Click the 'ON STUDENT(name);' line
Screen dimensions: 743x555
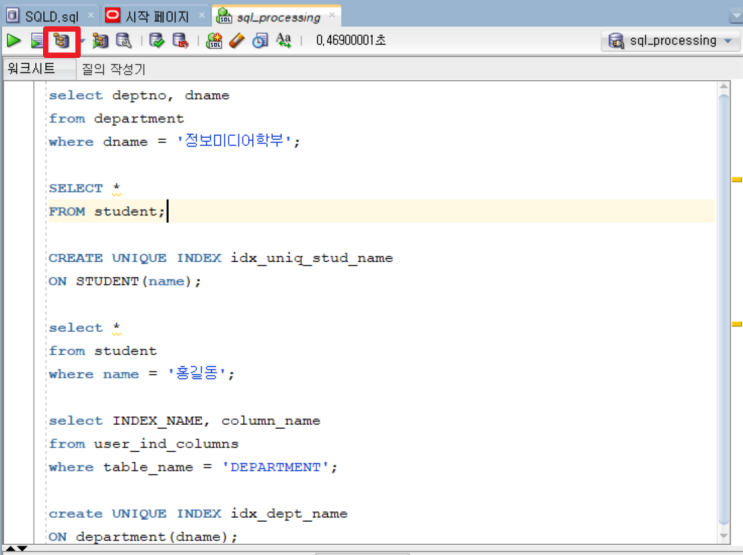125,281
